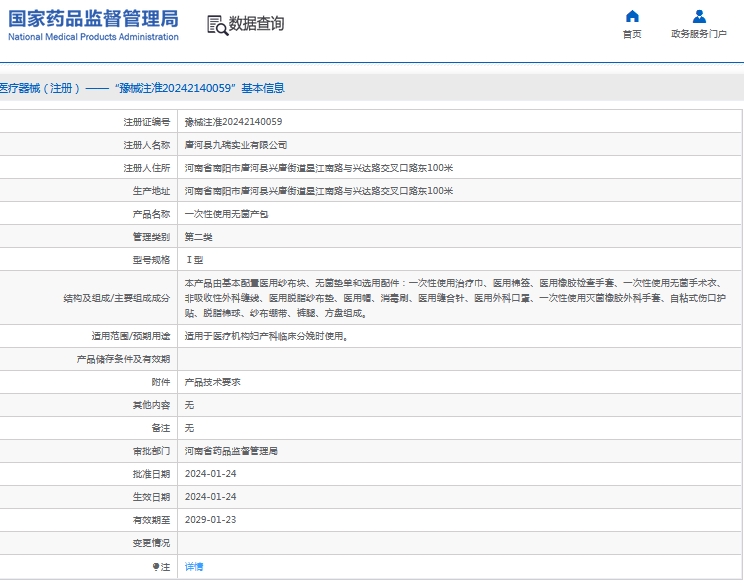744x586 pixels.
Task: Click the home house icon
Action: point(631,16)
